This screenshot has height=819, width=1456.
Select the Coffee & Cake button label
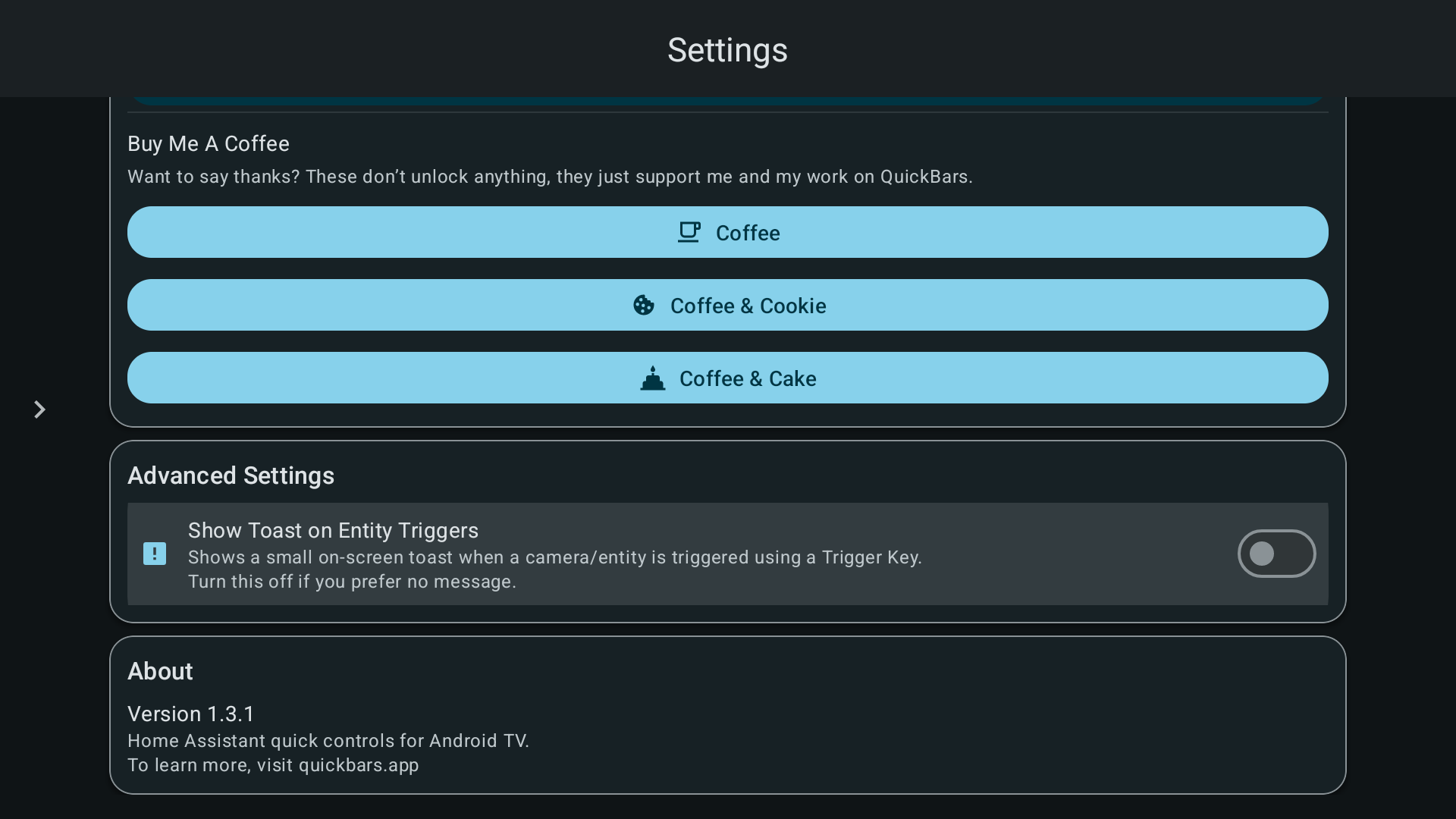(x=748, y=378)
